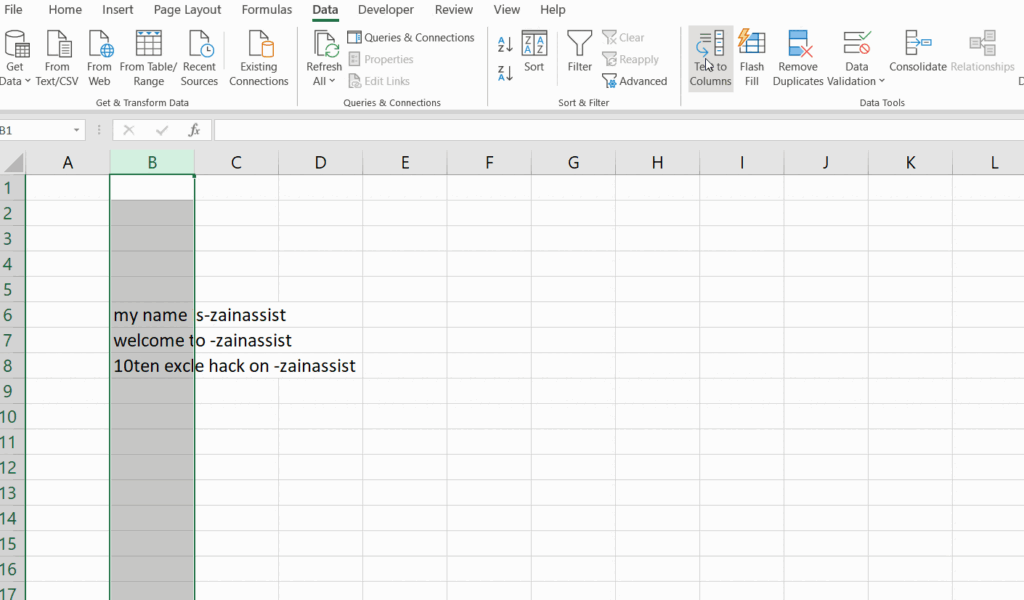The image size is (1024, 600).
Task: Switch to the Formulas tab
Action: point(267,10)
